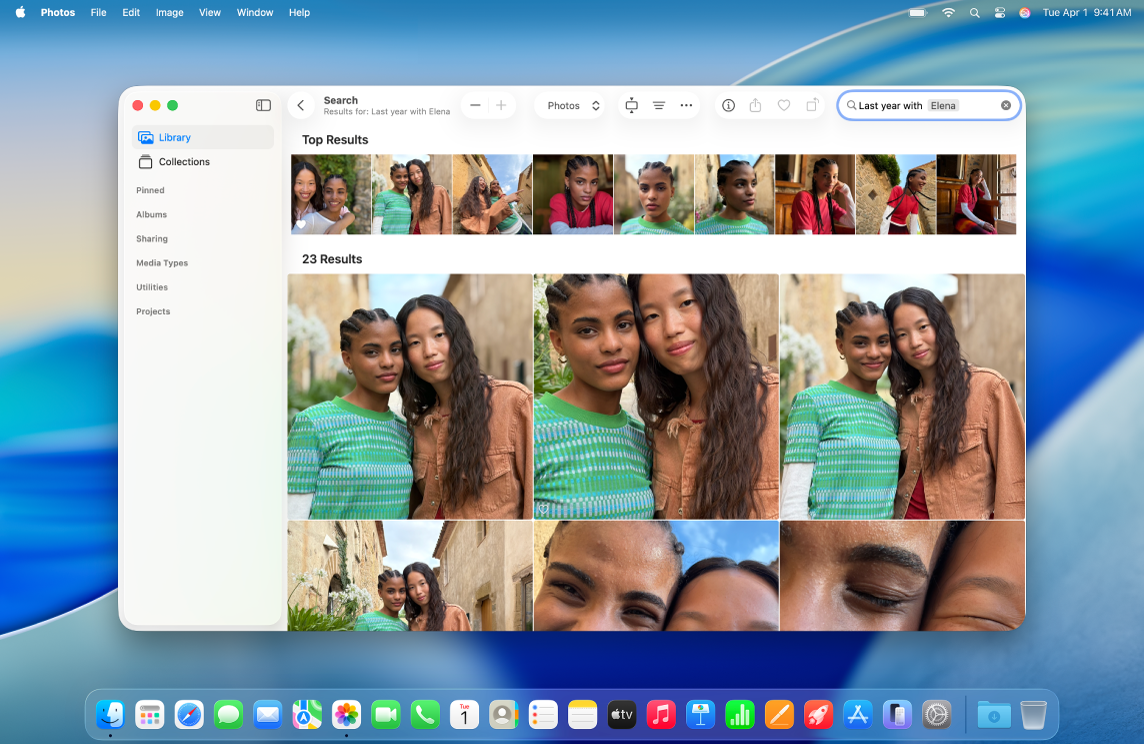1144x746 pixels.
Task: Click the Wi-Fi status icon in menu bar
Action: [948, 13]
